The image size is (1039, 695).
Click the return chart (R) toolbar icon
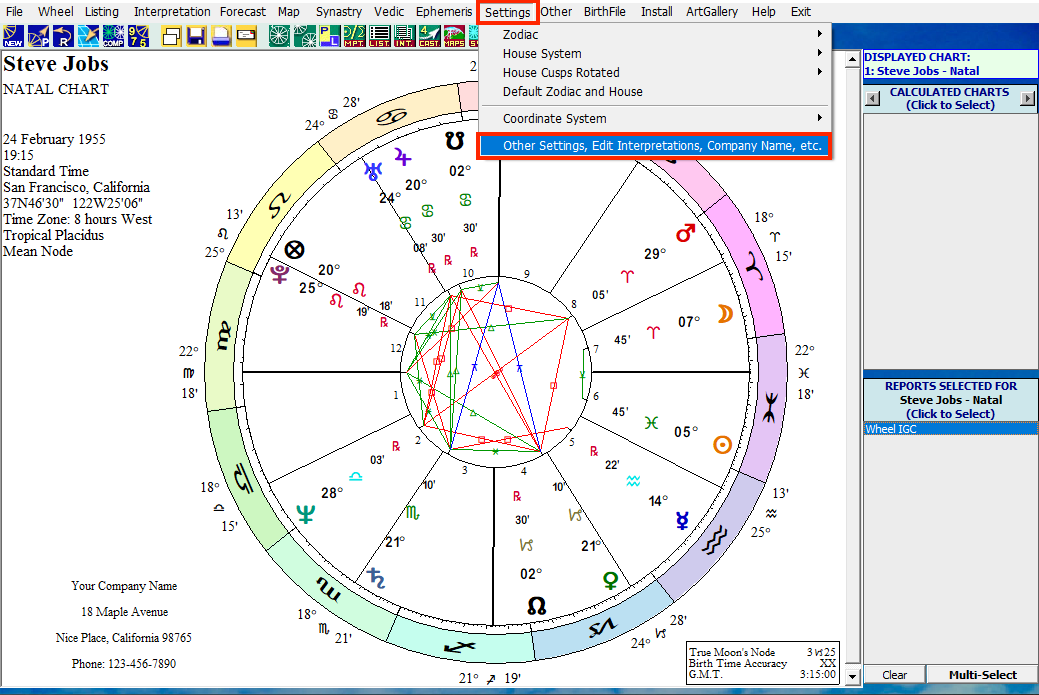click(63, 36)
